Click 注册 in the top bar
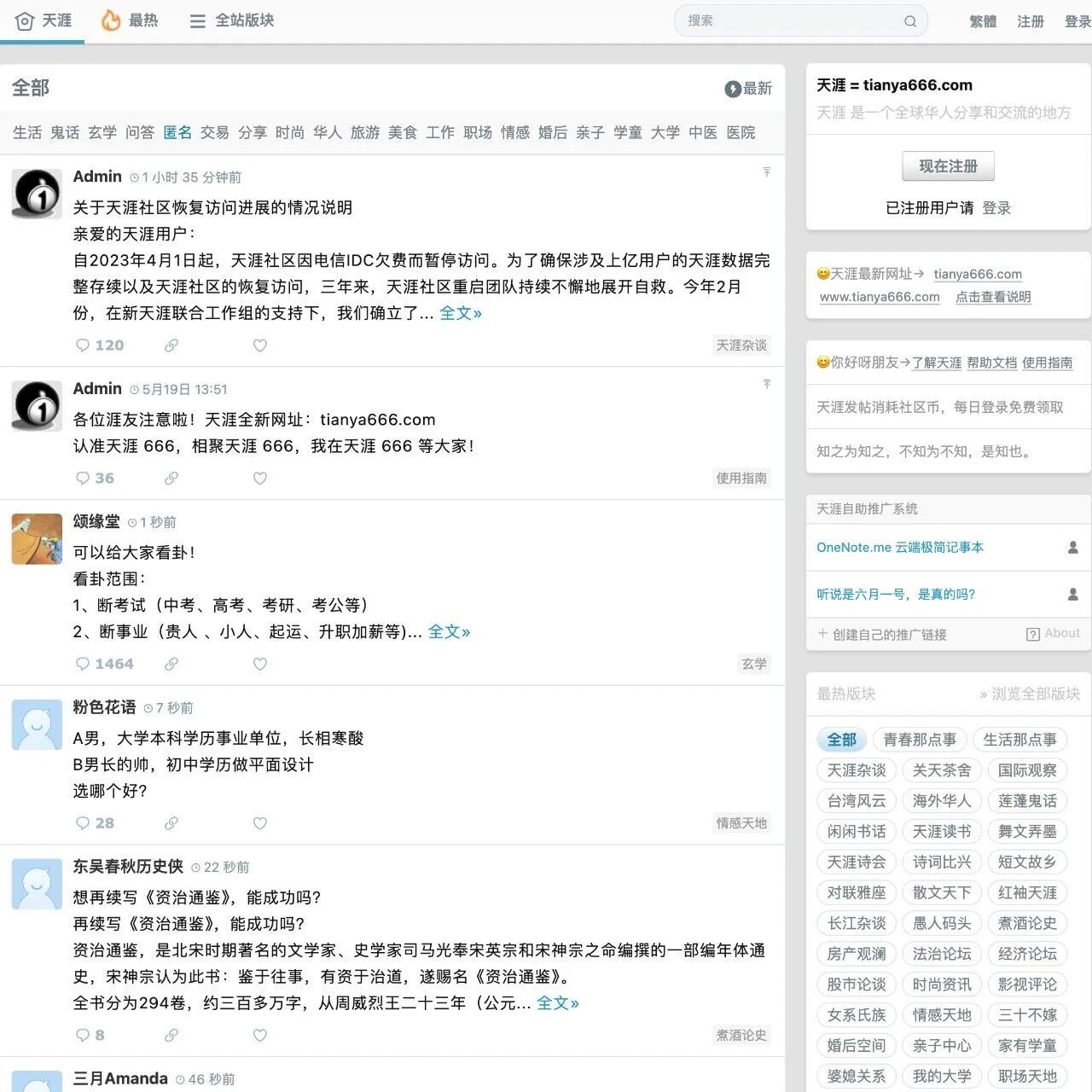This screenshot has height=1092, width=1092. [x=1031, y=21]
